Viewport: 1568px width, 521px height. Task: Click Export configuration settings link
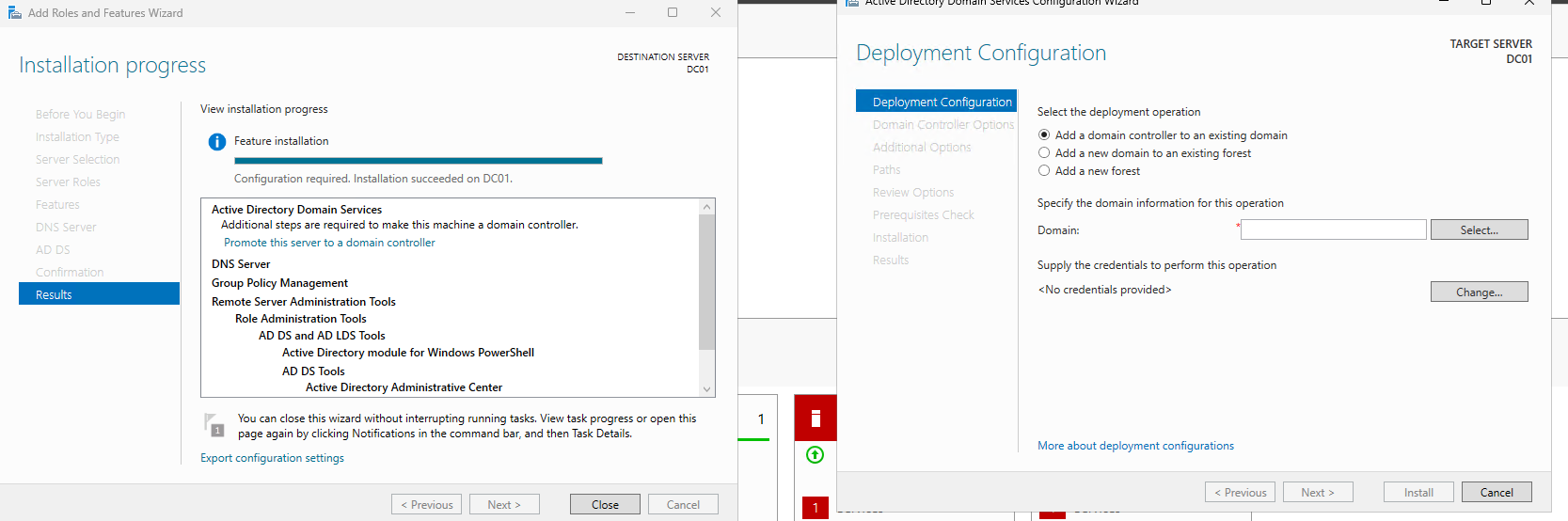[x=272, y=458]
